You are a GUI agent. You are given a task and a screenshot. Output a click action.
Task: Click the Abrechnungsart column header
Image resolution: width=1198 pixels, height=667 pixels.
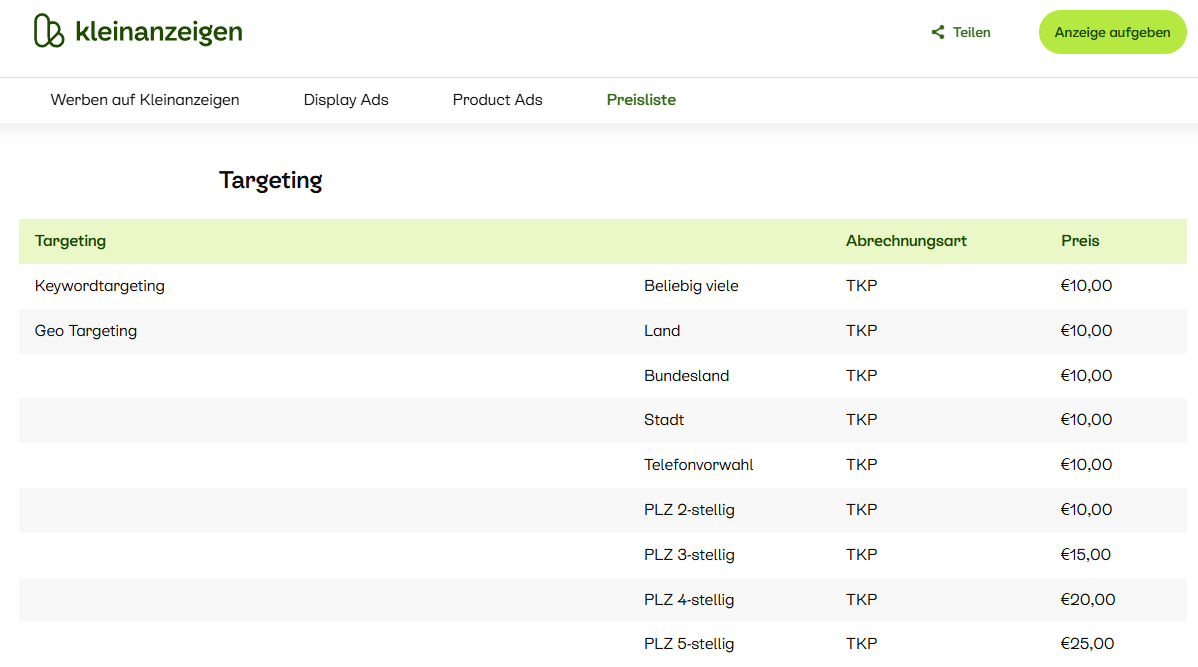click(906, 241)
